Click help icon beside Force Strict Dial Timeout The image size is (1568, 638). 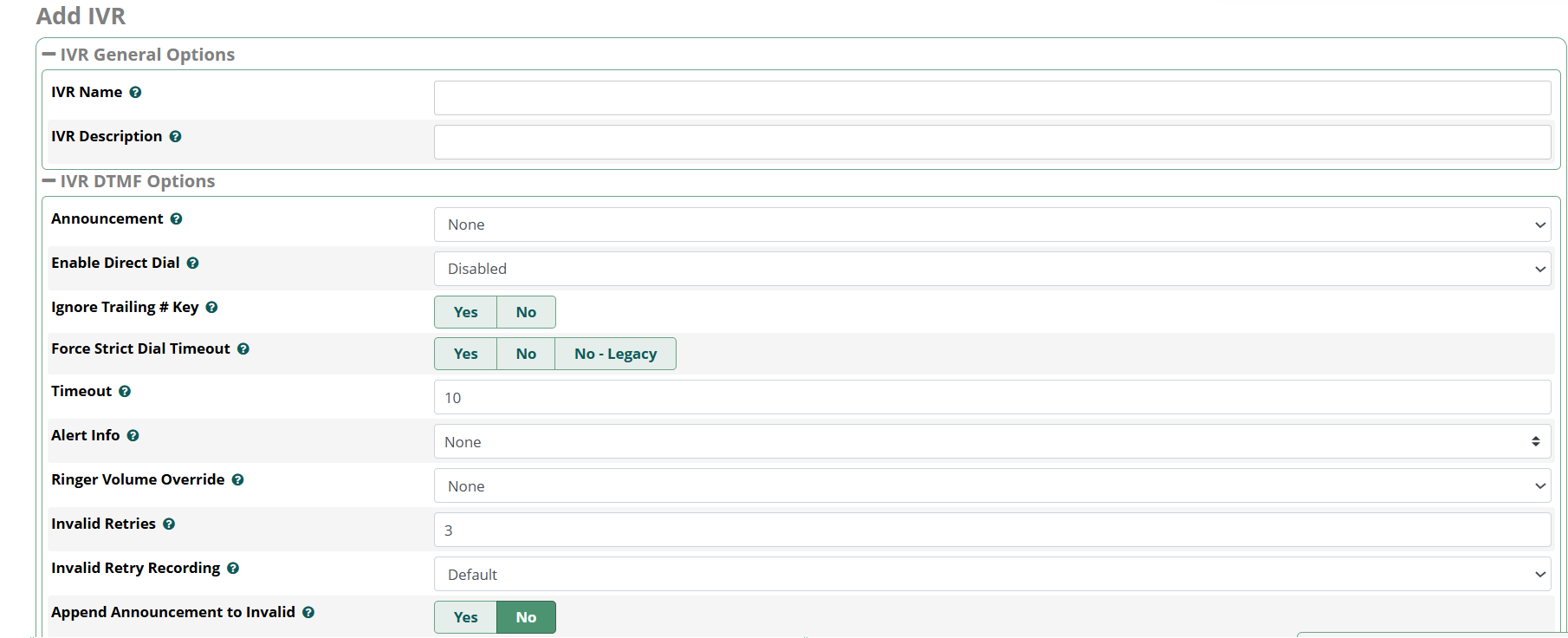(243, 348)
